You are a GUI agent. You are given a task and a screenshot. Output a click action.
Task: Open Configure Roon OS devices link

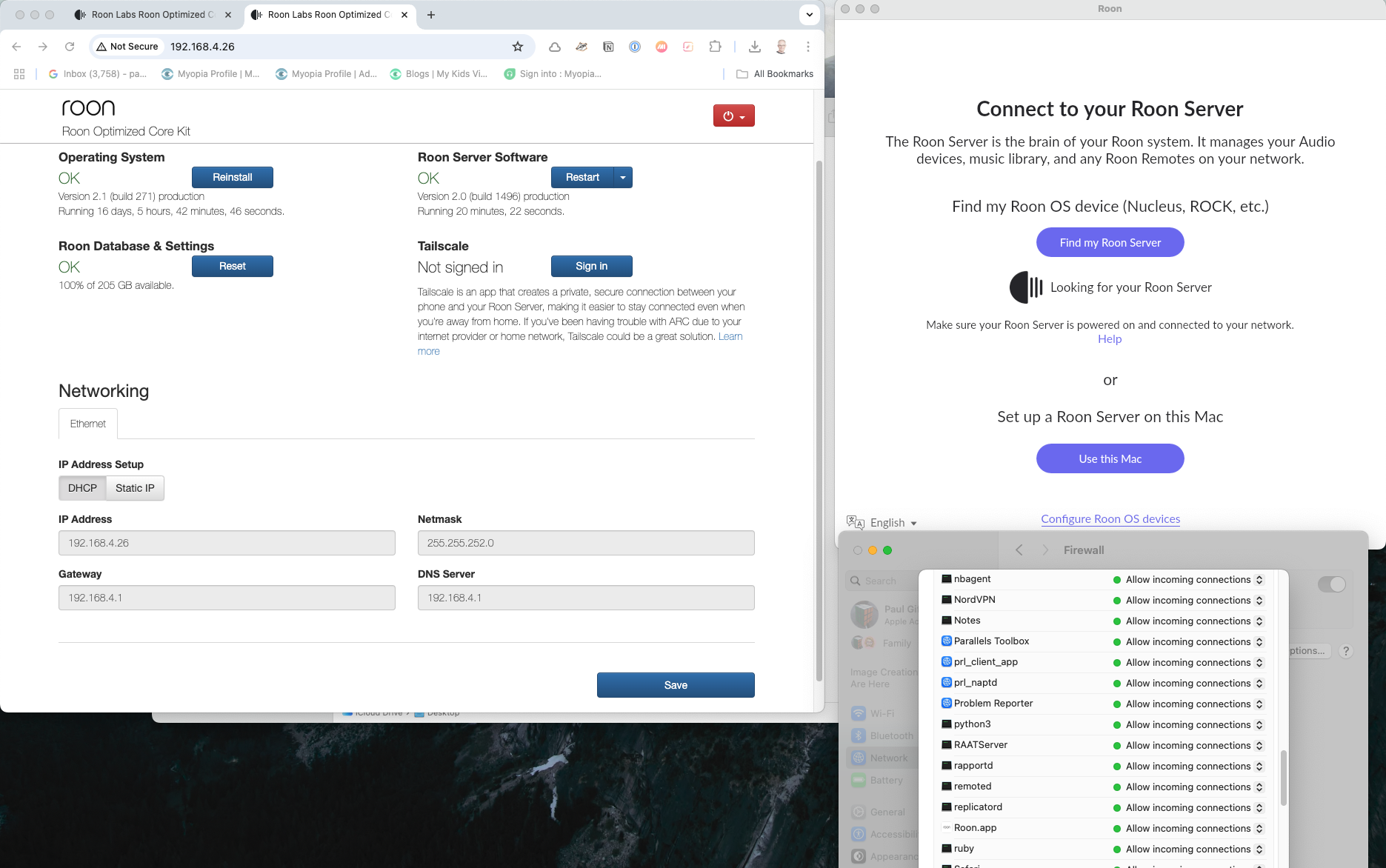pos(1110,519)
